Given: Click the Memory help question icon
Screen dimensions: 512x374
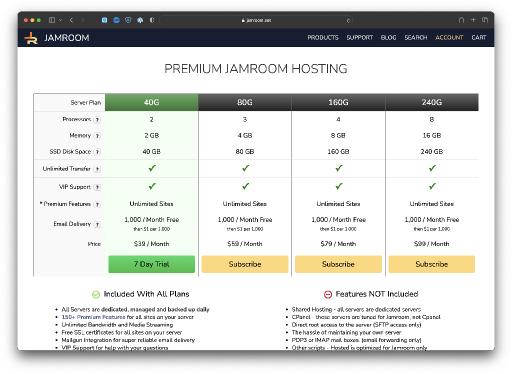Looking at the screenshot, I should (x=97, y=136).
